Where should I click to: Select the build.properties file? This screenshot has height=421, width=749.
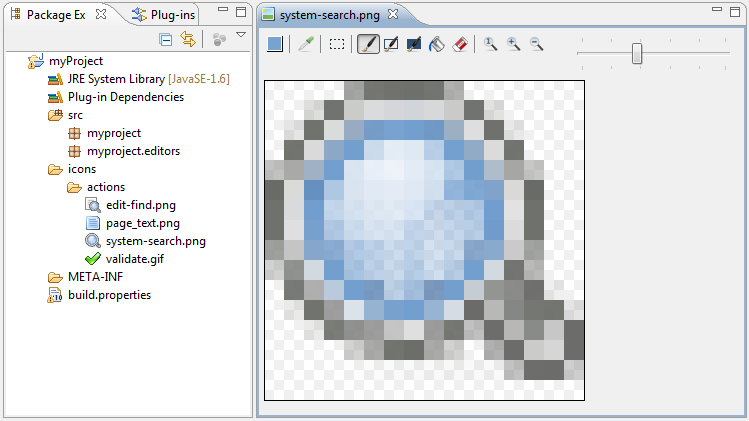109,295
